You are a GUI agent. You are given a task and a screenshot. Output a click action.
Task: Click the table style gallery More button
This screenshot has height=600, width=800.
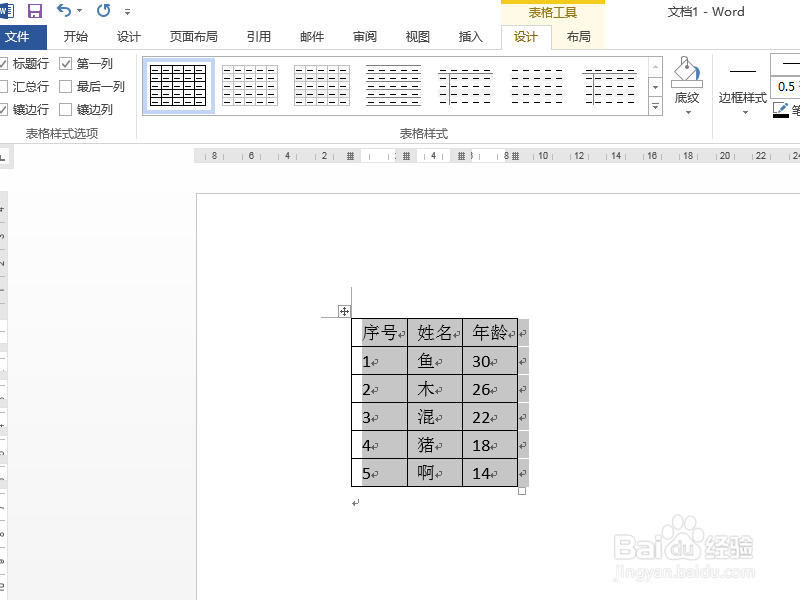coord(655,106)
